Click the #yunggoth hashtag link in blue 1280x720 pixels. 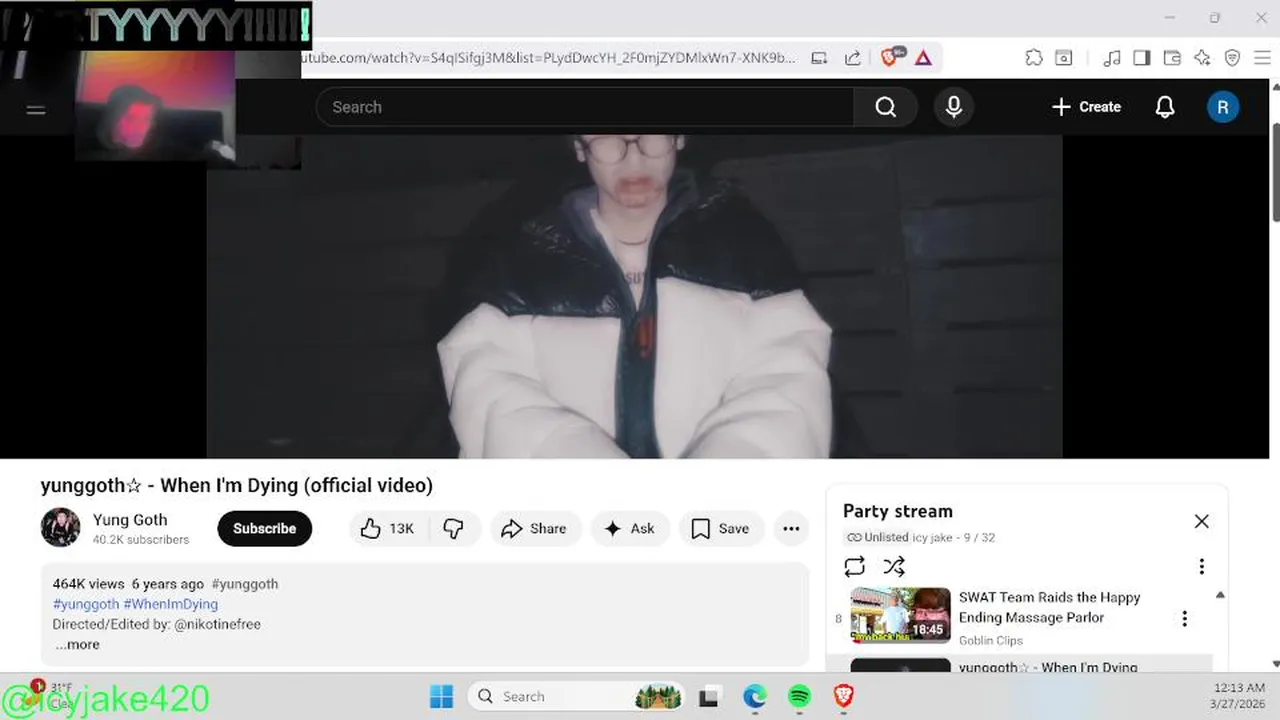click(86, 604)
